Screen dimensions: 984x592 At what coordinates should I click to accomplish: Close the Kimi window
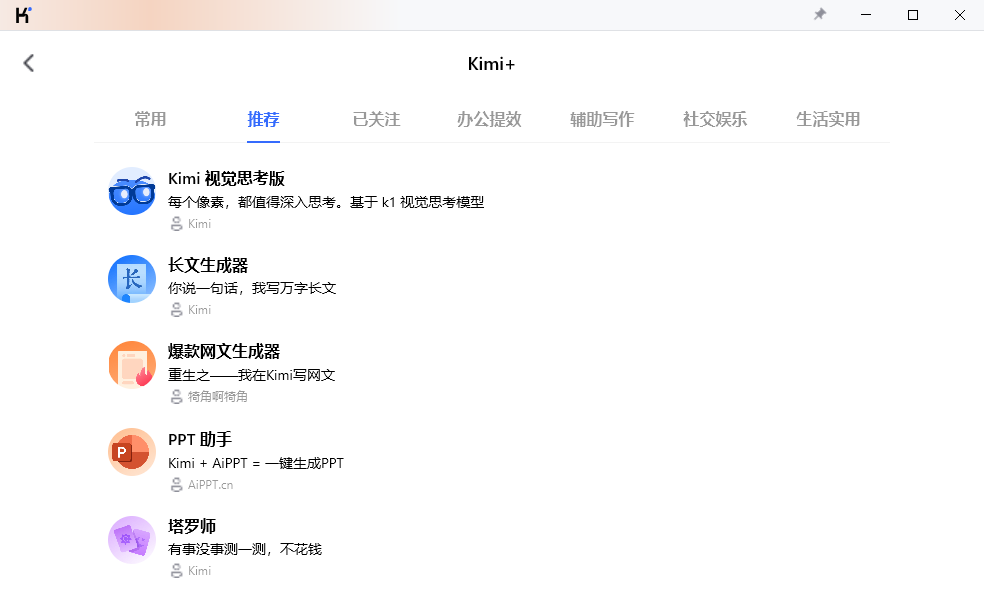pyautogui.click(x=960, y=14)
